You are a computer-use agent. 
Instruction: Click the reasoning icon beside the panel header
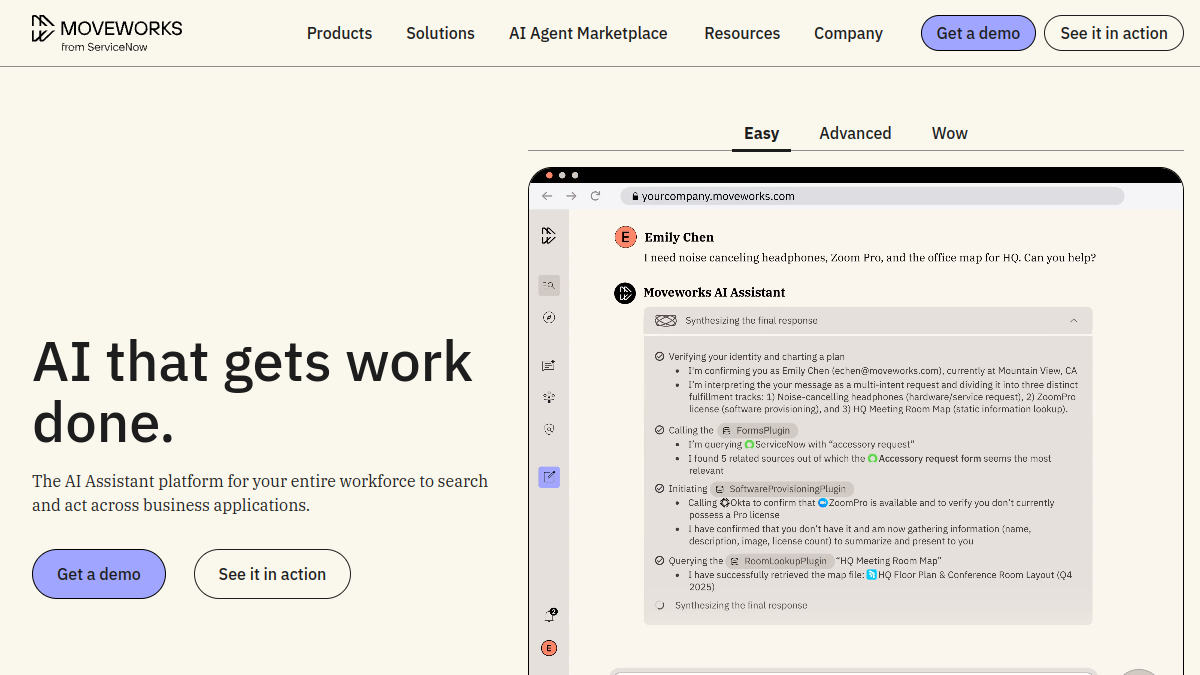coord(665,321)
